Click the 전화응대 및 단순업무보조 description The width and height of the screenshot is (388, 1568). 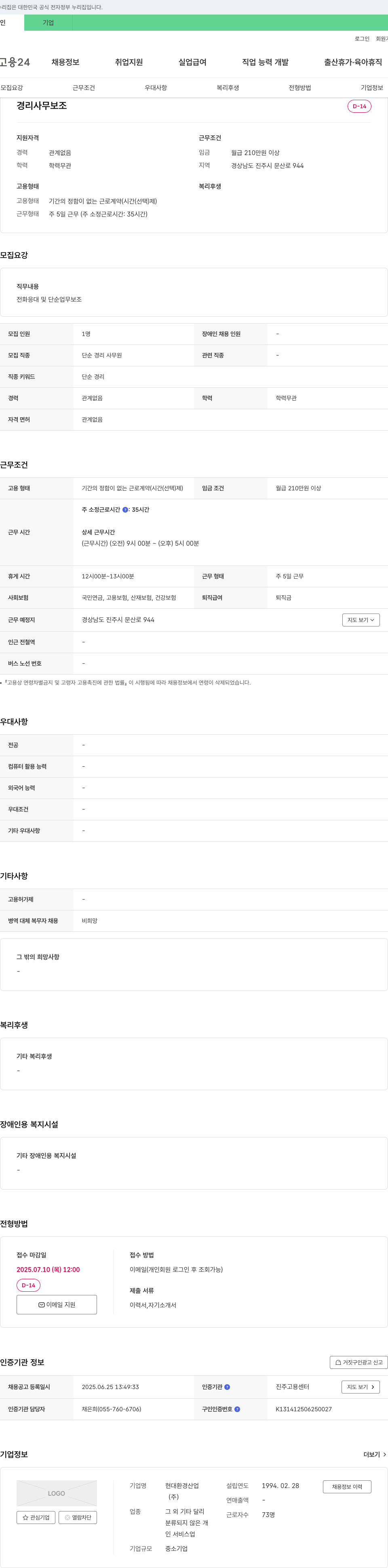(49, 299)
